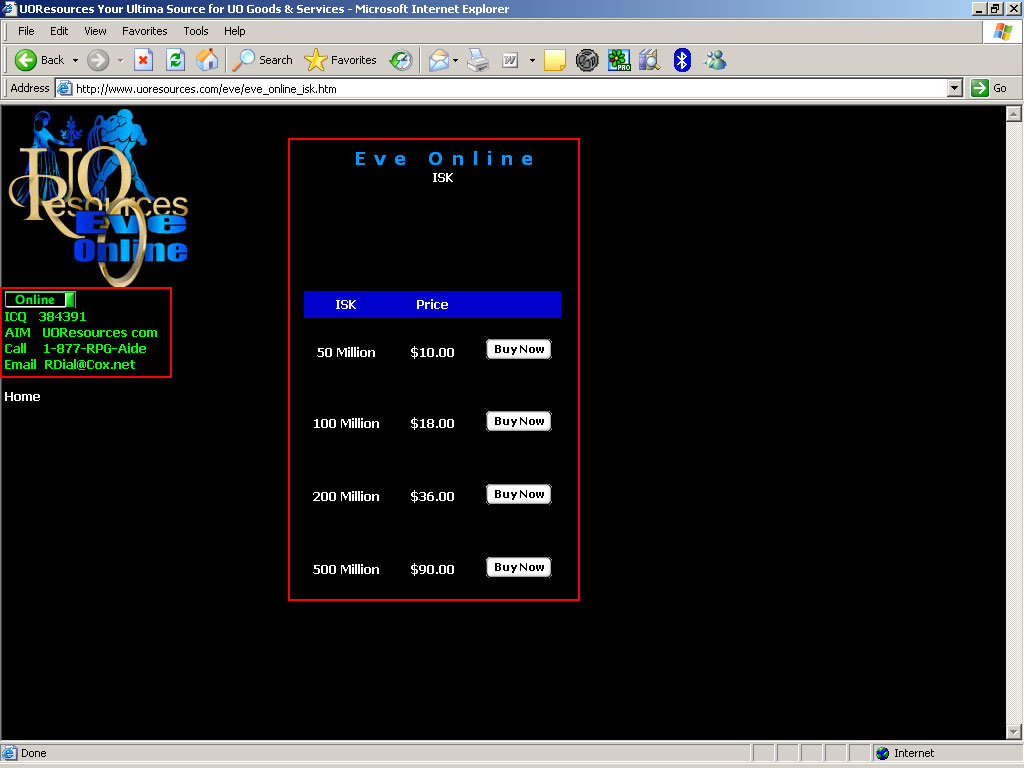This screenshot has width=1024, height=768.
Task: Launch ICQ Pro flower icon
Action: pos(618,60)
